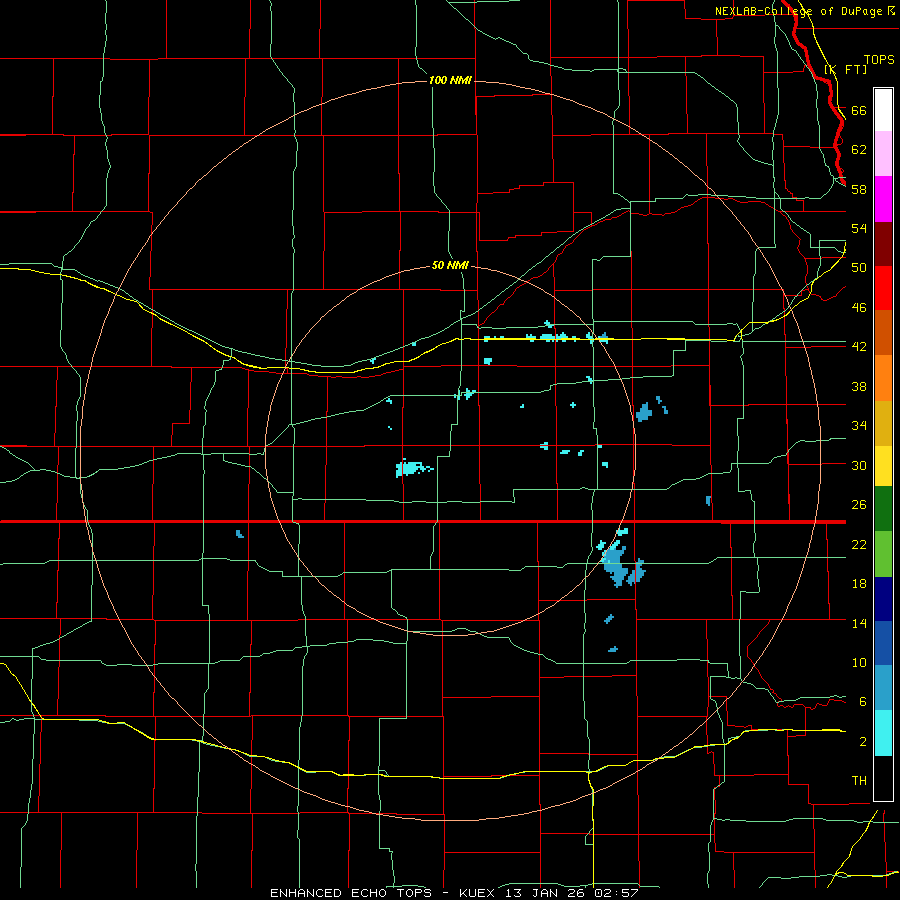Click the TH threshold label
The height and width of the screenshot is (900, 900).
coord(859,780)
